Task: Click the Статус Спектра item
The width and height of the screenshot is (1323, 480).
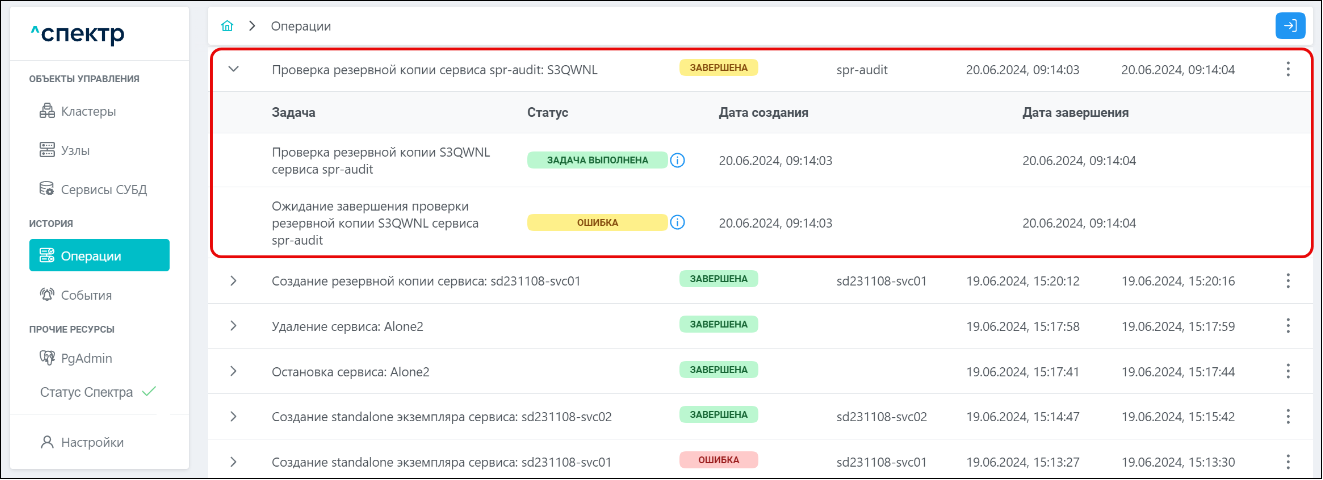Action: [87, 392]
